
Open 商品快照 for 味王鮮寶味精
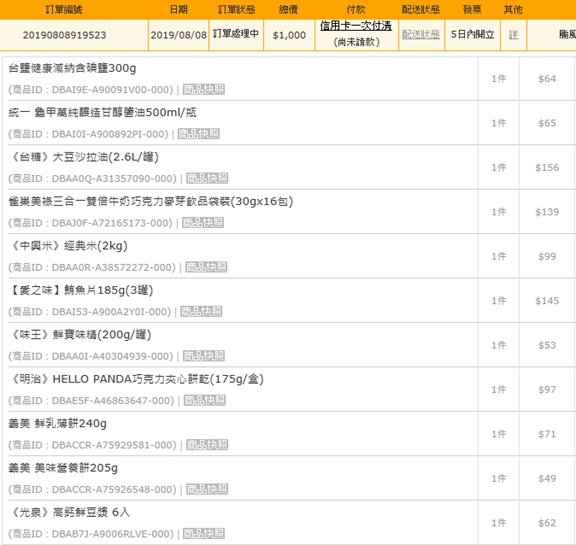click(x=204, y=356)
